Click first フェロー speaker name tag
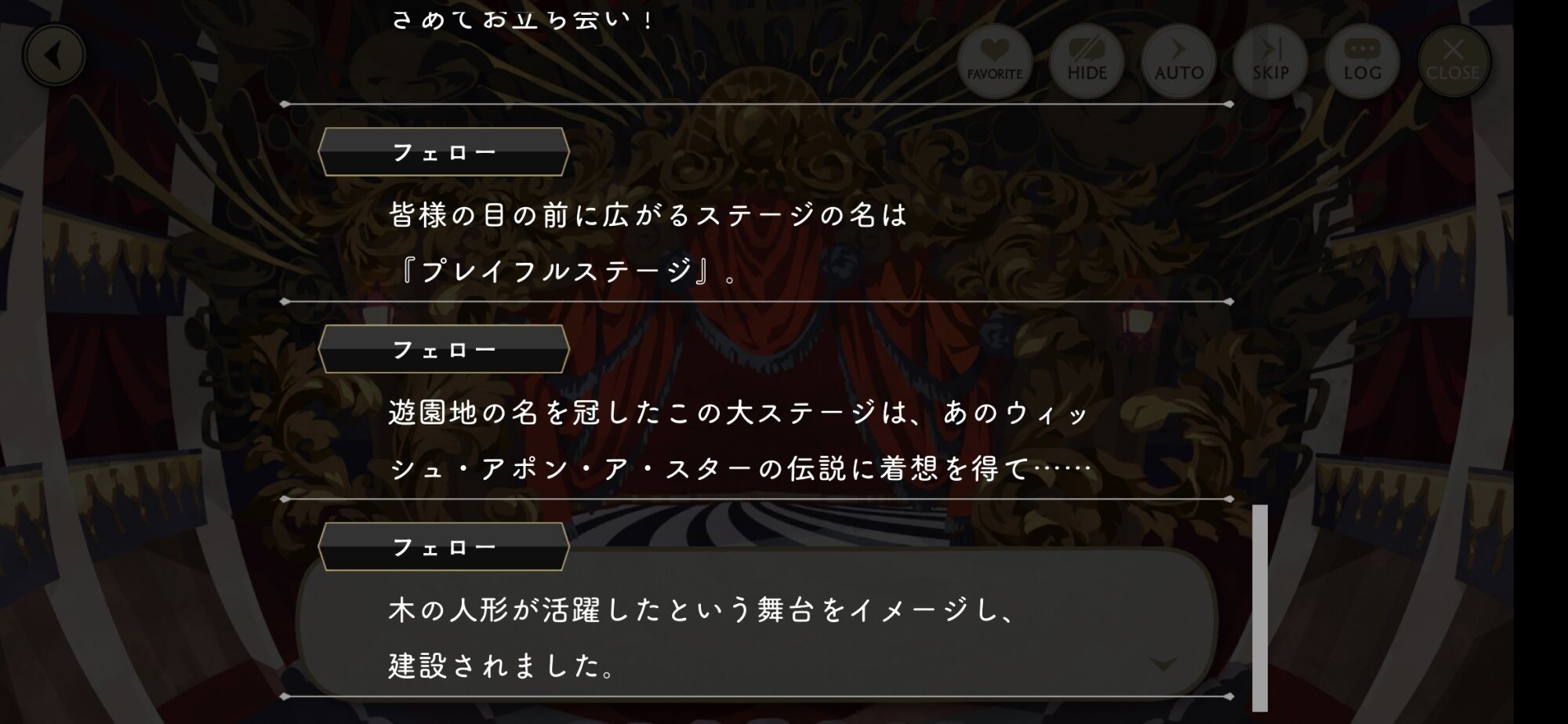1568x724 pixels. tap(444, 152)
